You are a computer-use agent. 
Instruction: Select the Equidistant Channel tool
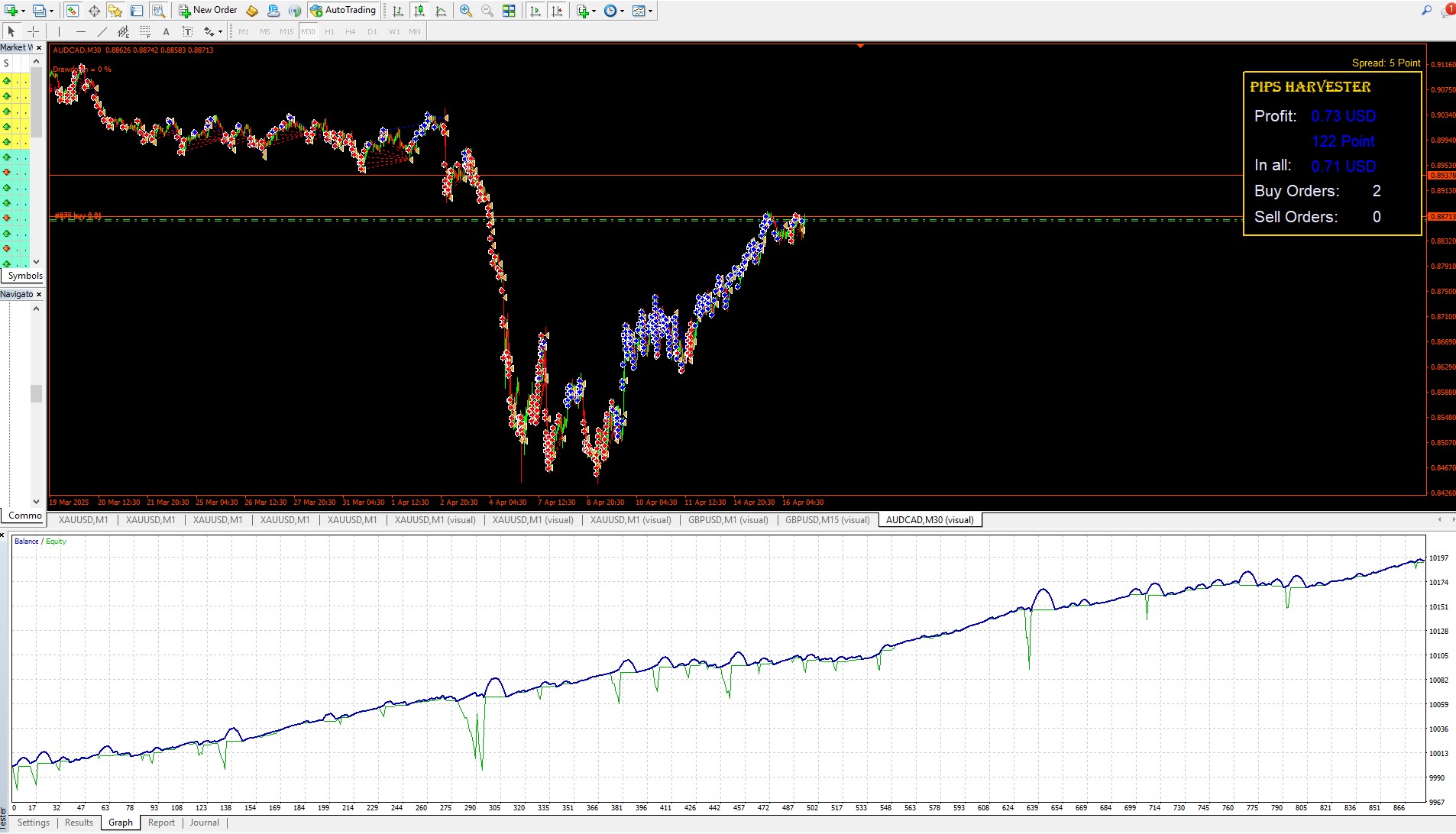[123, 31]
